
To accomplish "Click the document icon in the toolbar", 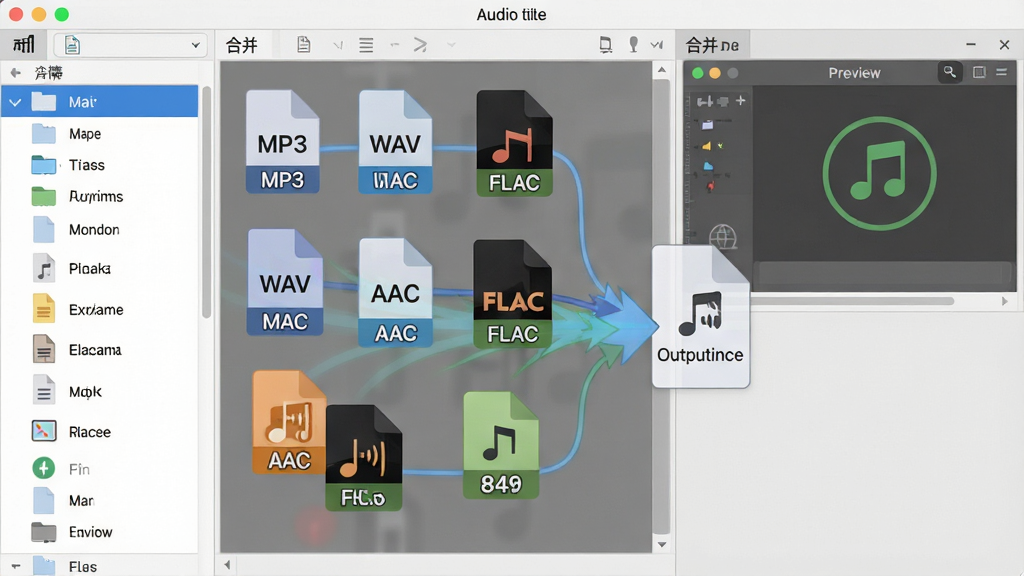I will pyautogui.click(x=304, y=44).
